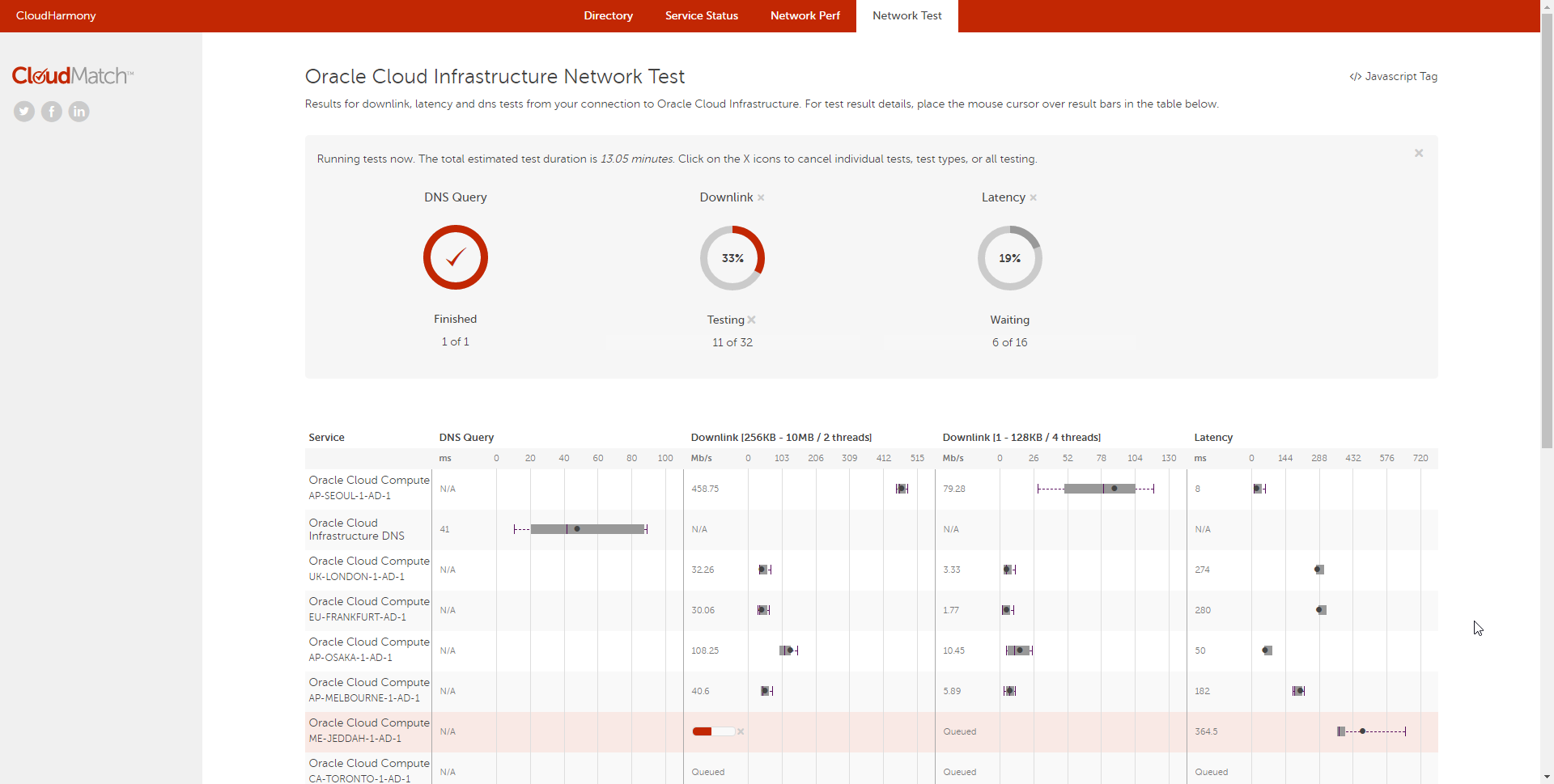
Task: Click the CloudMatch logo
Action: 73,76
